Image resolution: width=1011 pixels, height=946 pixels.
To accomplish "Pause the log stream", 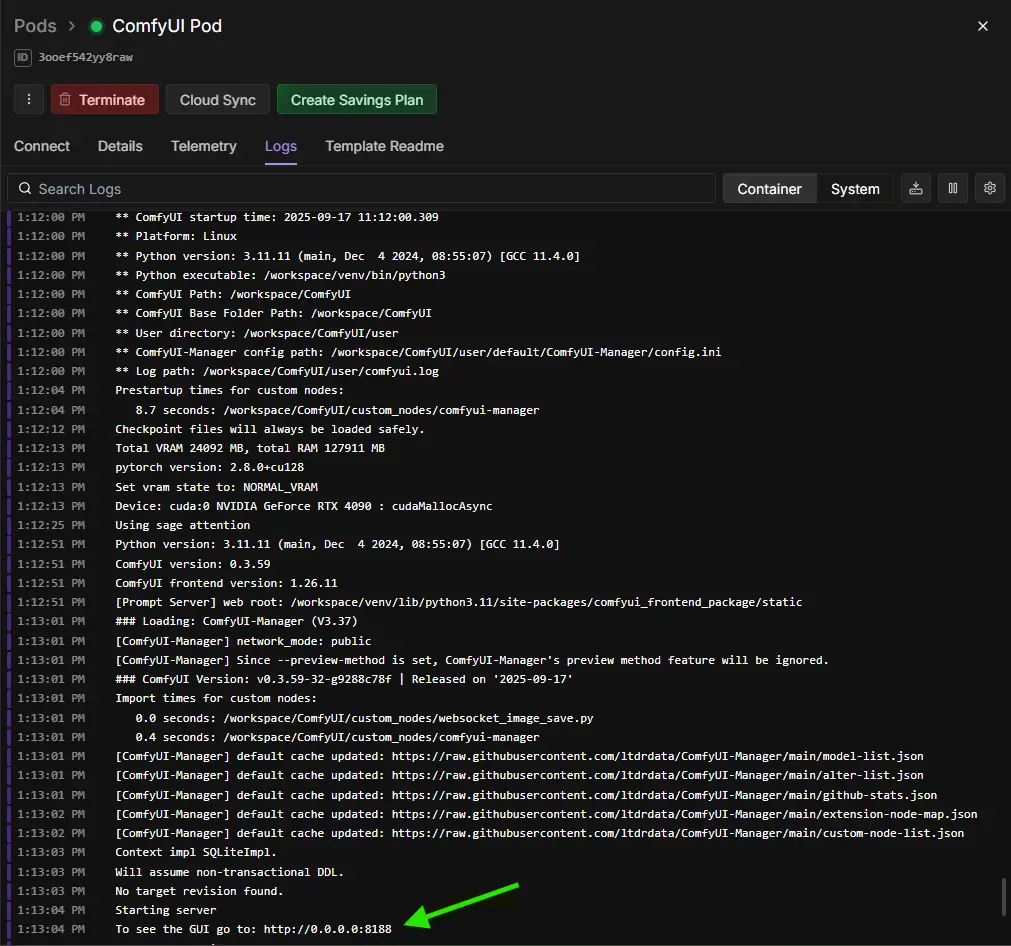I will click(x=953, y=188).
